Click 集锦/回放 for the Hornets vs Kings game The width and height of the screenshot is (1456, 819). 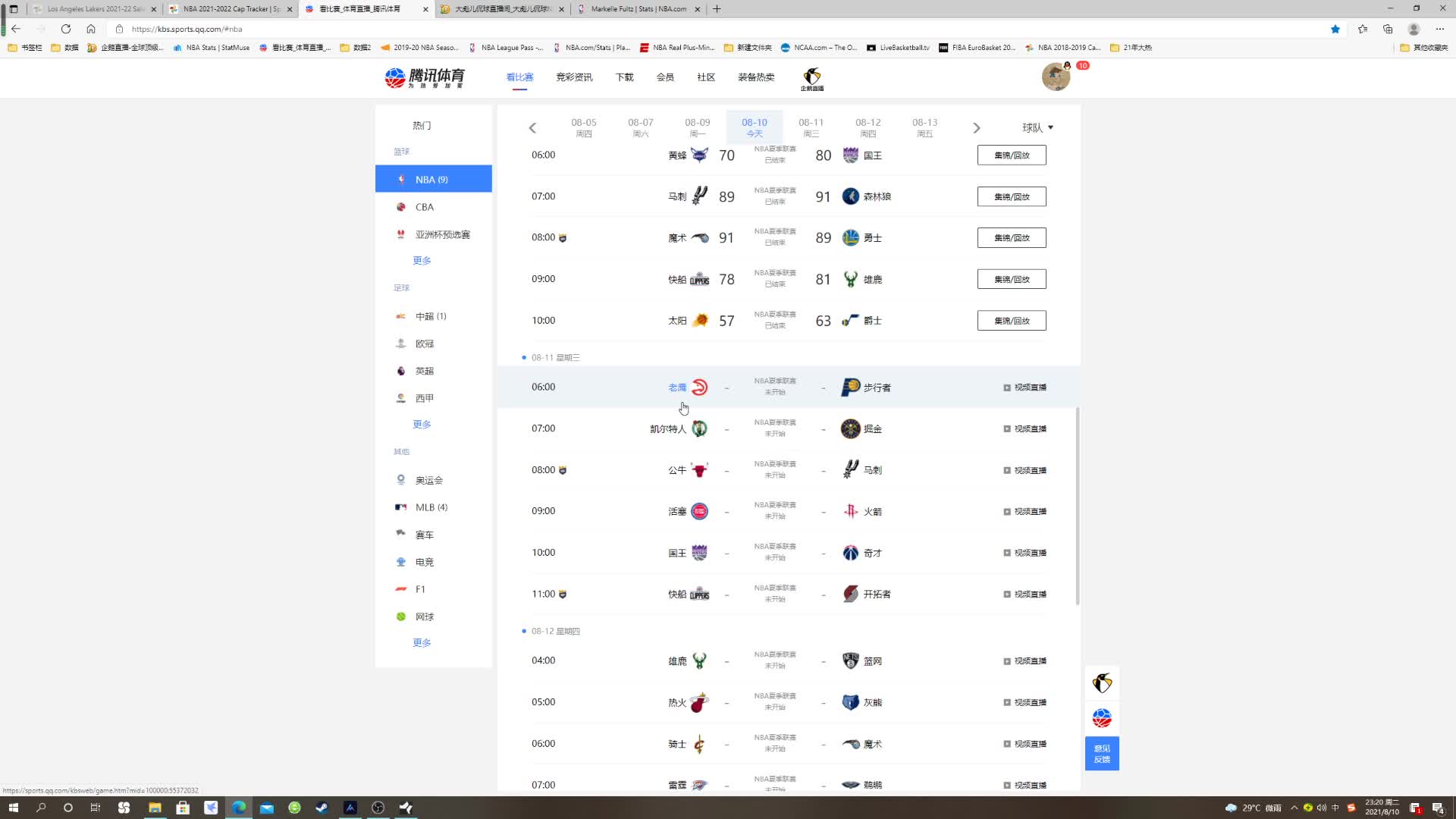[1012, 155]
